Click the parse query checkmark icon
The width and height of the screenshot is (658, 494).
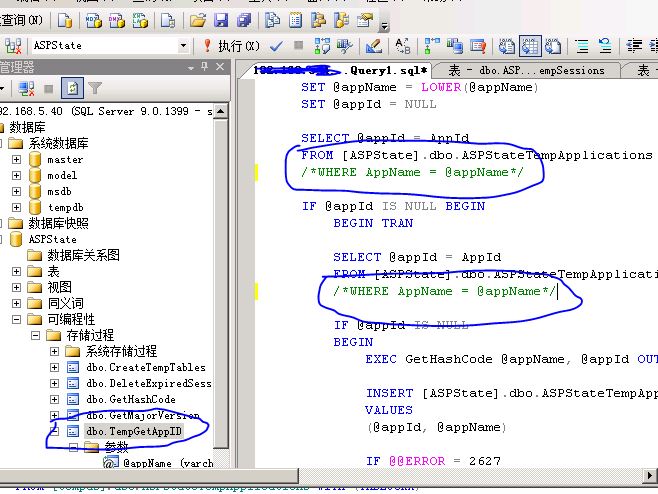[x=274, y=46]
